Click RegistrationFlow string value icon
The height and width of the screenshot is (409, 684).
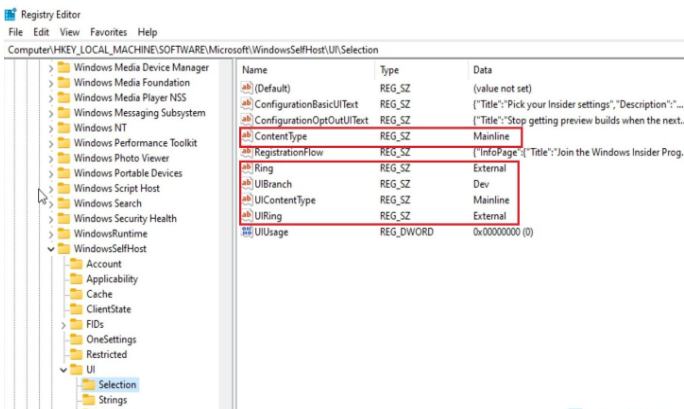(246, 152)
